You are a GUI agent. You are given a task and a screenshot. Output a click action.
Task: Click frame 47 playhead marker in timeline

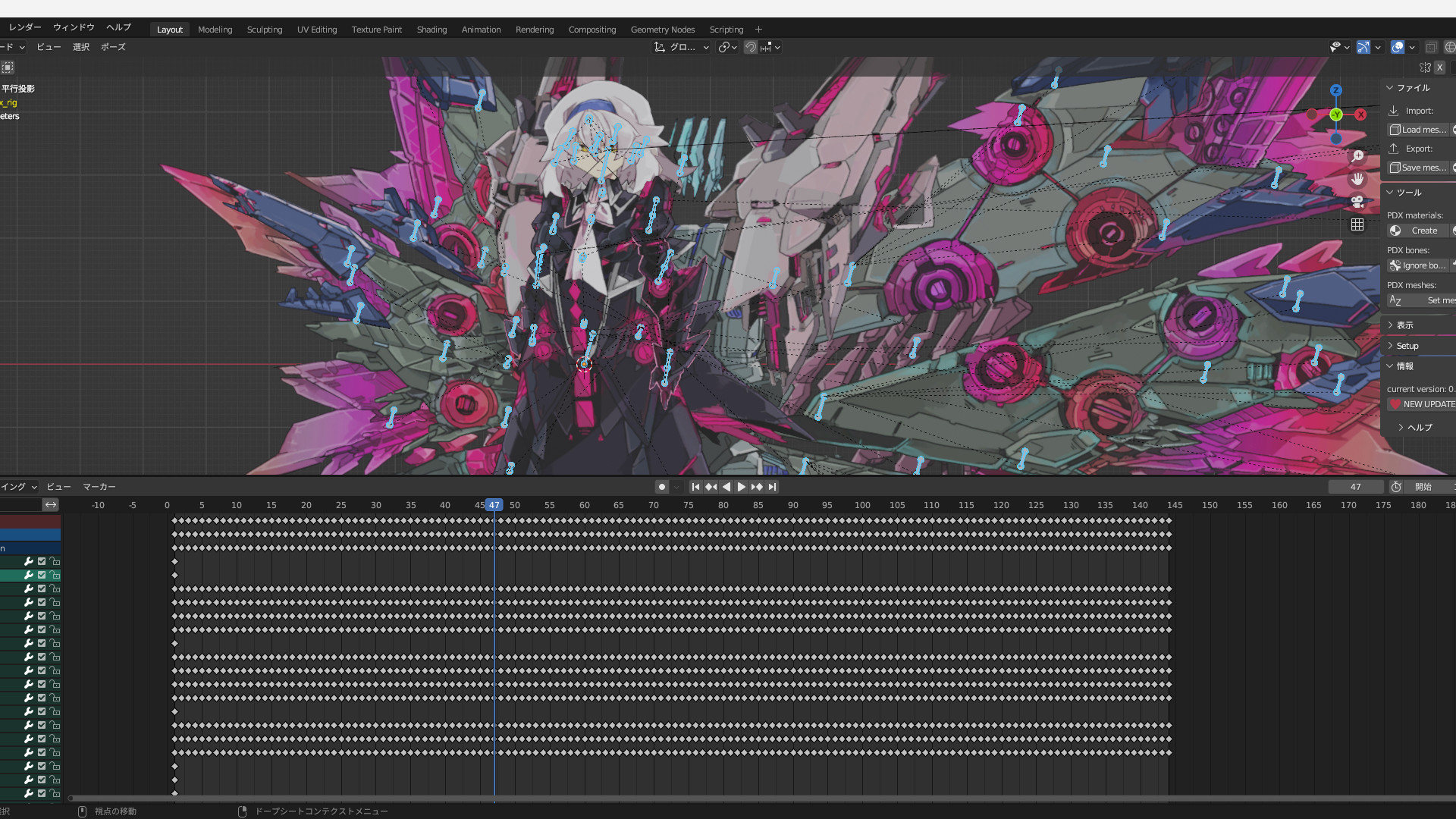(x=494, y=505)
